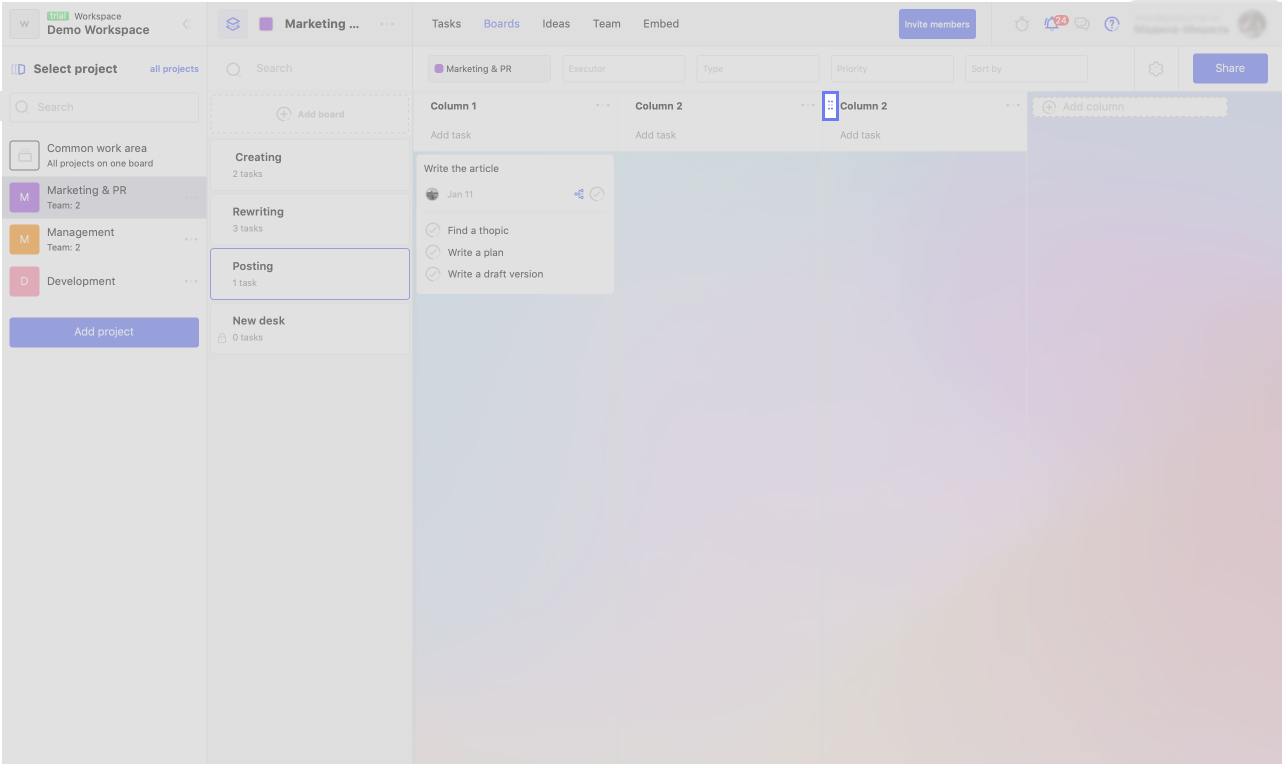This screenshot has height=764, width=1282.
Task: Click the layers icon beside Marketing title
Action: click(233, 24)
